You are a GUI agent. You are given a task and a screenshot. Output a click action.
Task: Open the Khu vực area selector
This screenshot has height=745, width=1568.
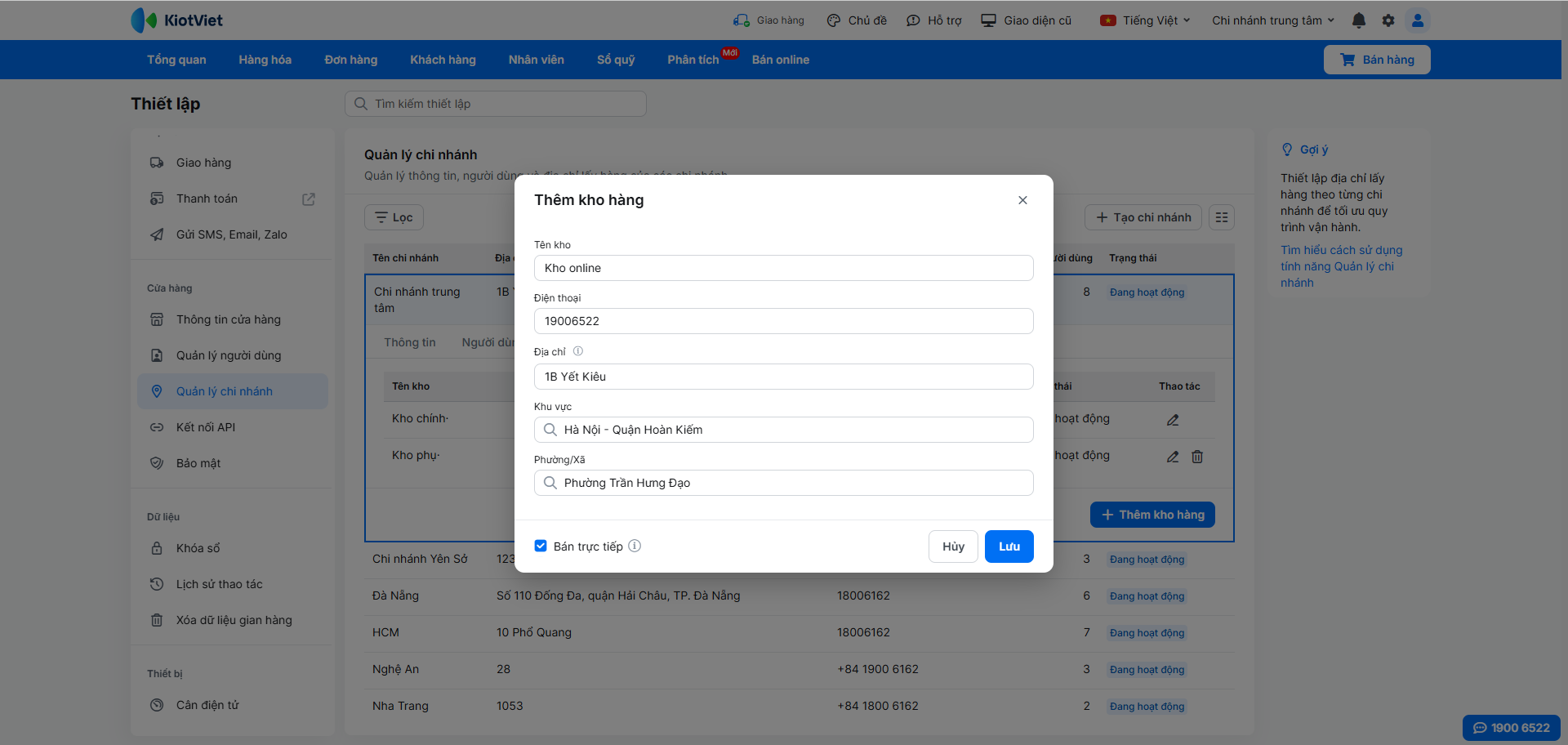[x=784, y=430]
